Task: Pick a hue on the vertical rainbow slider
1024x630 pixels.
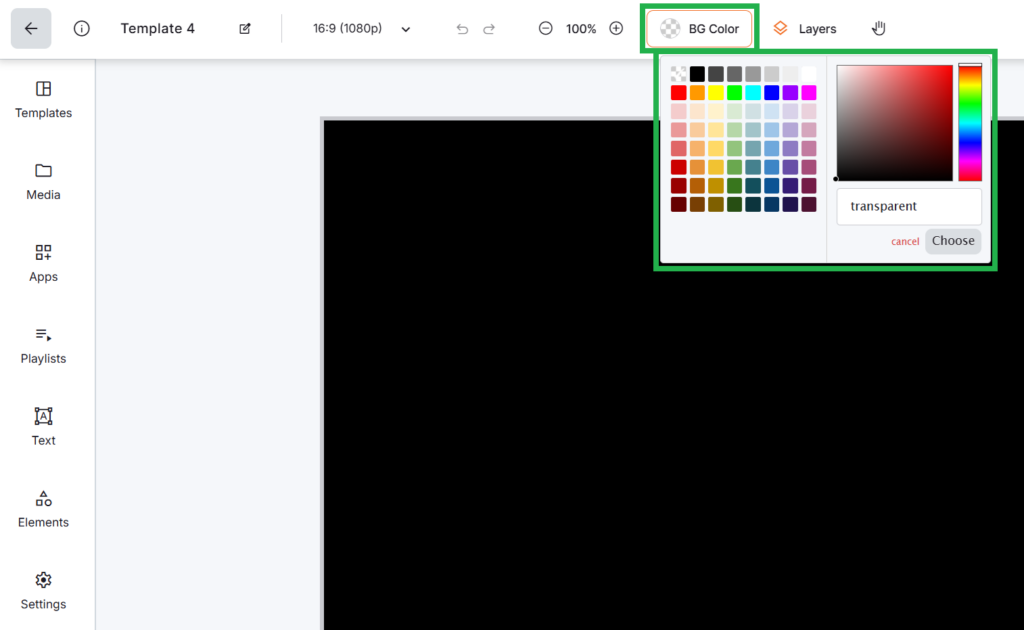Action: click(970, 120)
